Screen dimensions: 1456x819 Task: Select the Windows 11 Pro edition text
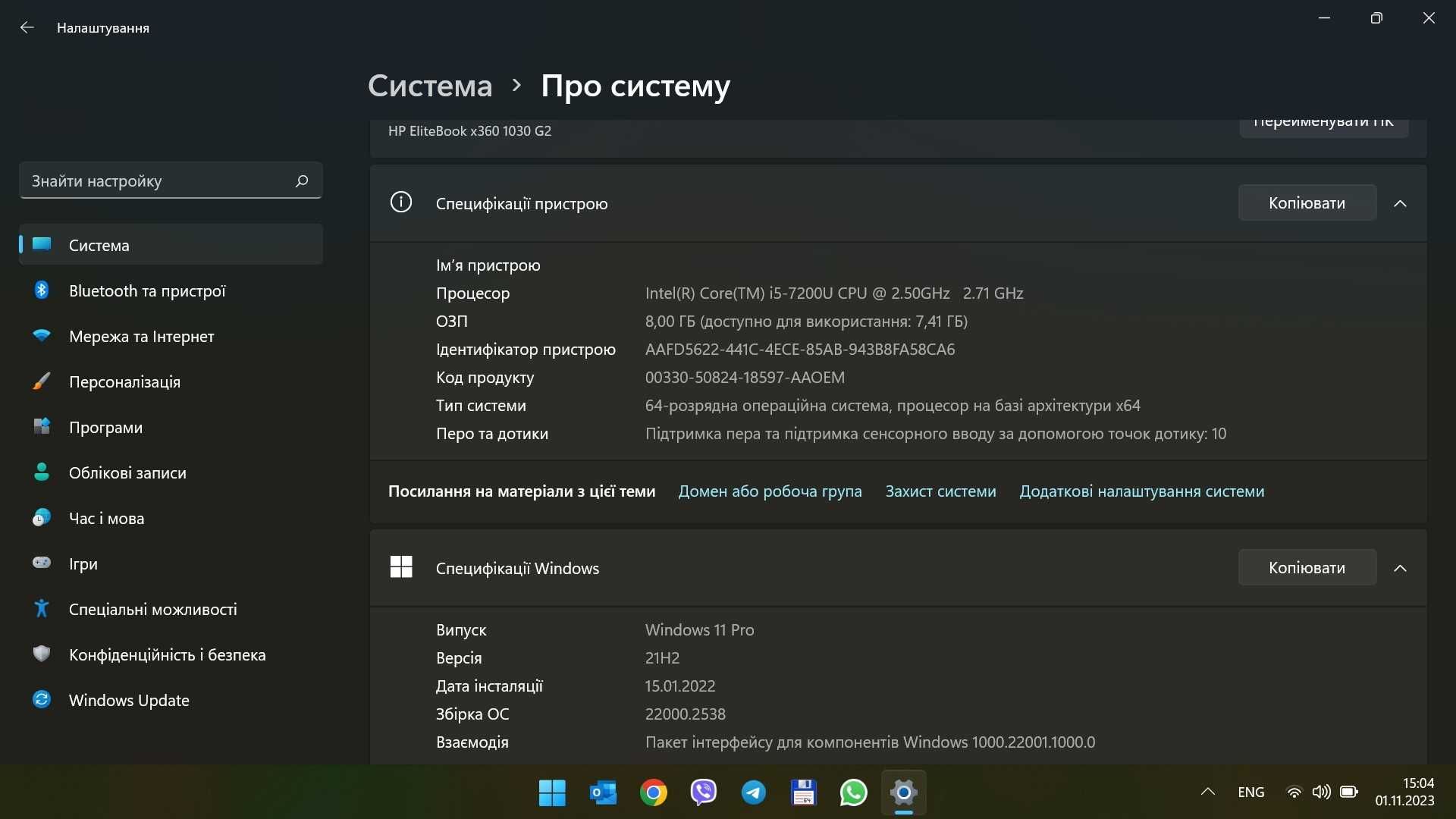(699, 630)
